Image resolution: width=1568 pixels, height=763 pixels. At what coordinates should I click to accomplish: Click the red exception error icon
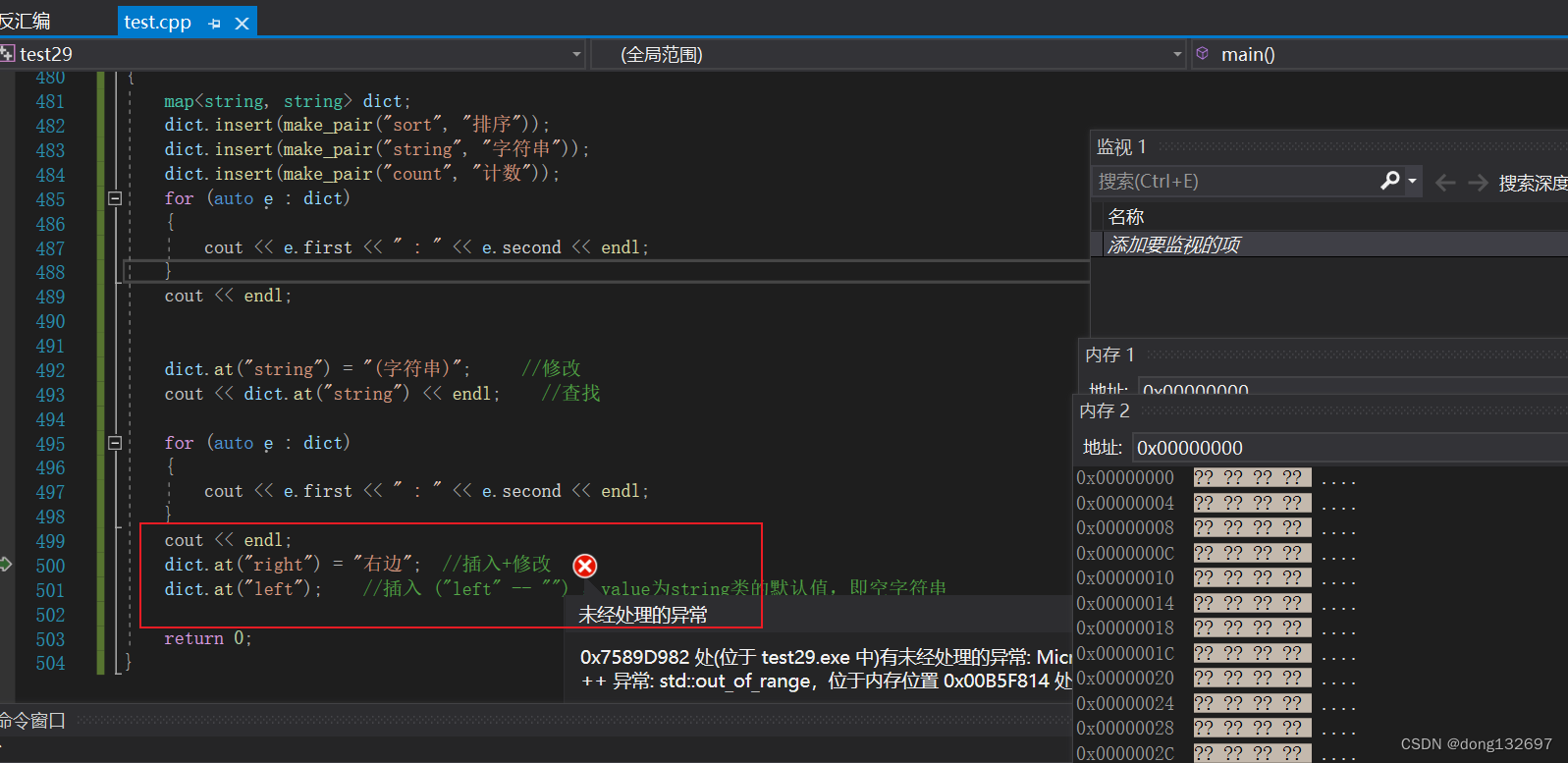point(585,566)
